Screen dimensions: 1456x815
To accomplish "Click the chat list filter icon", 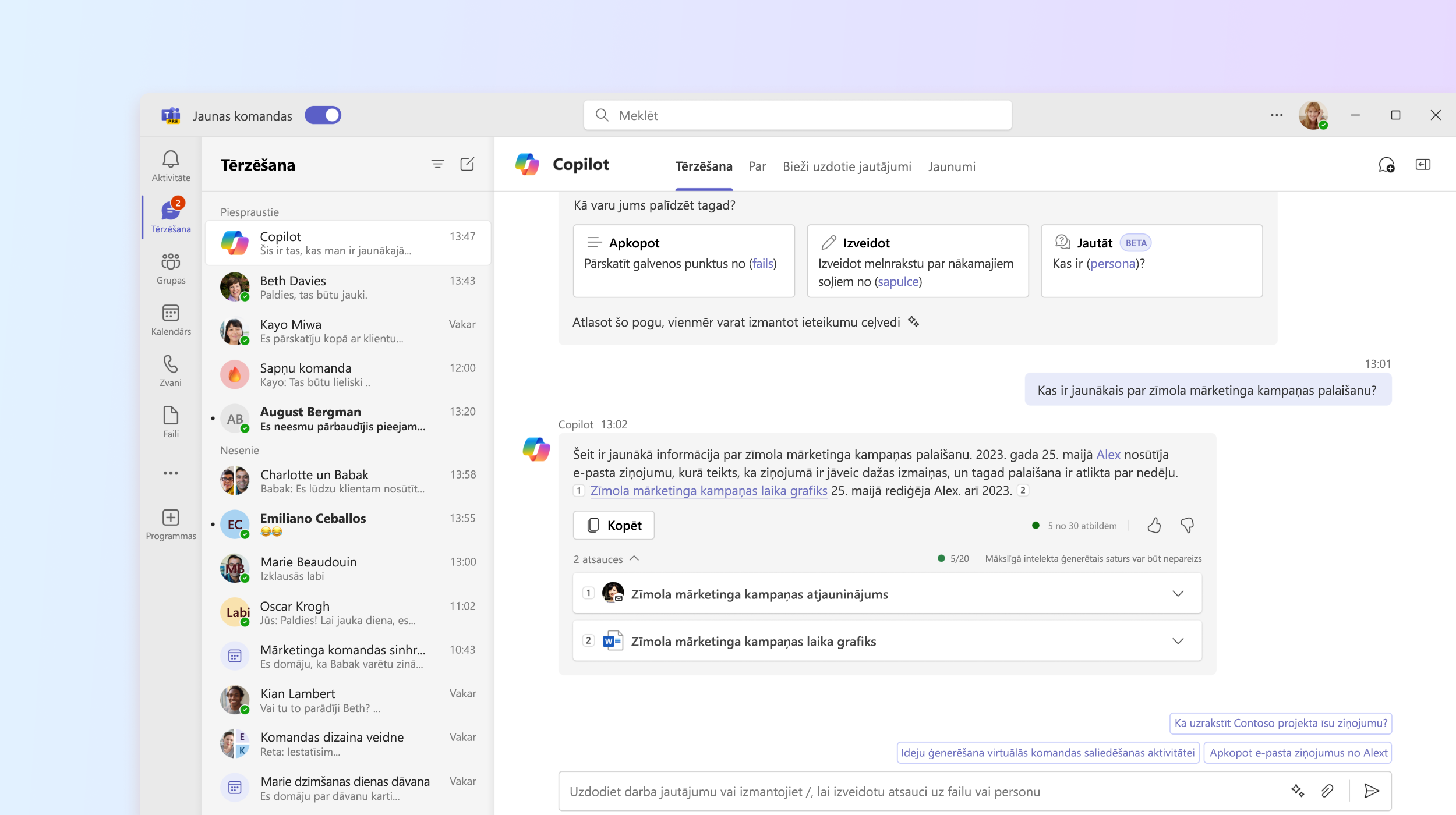I will pos(437,165).
